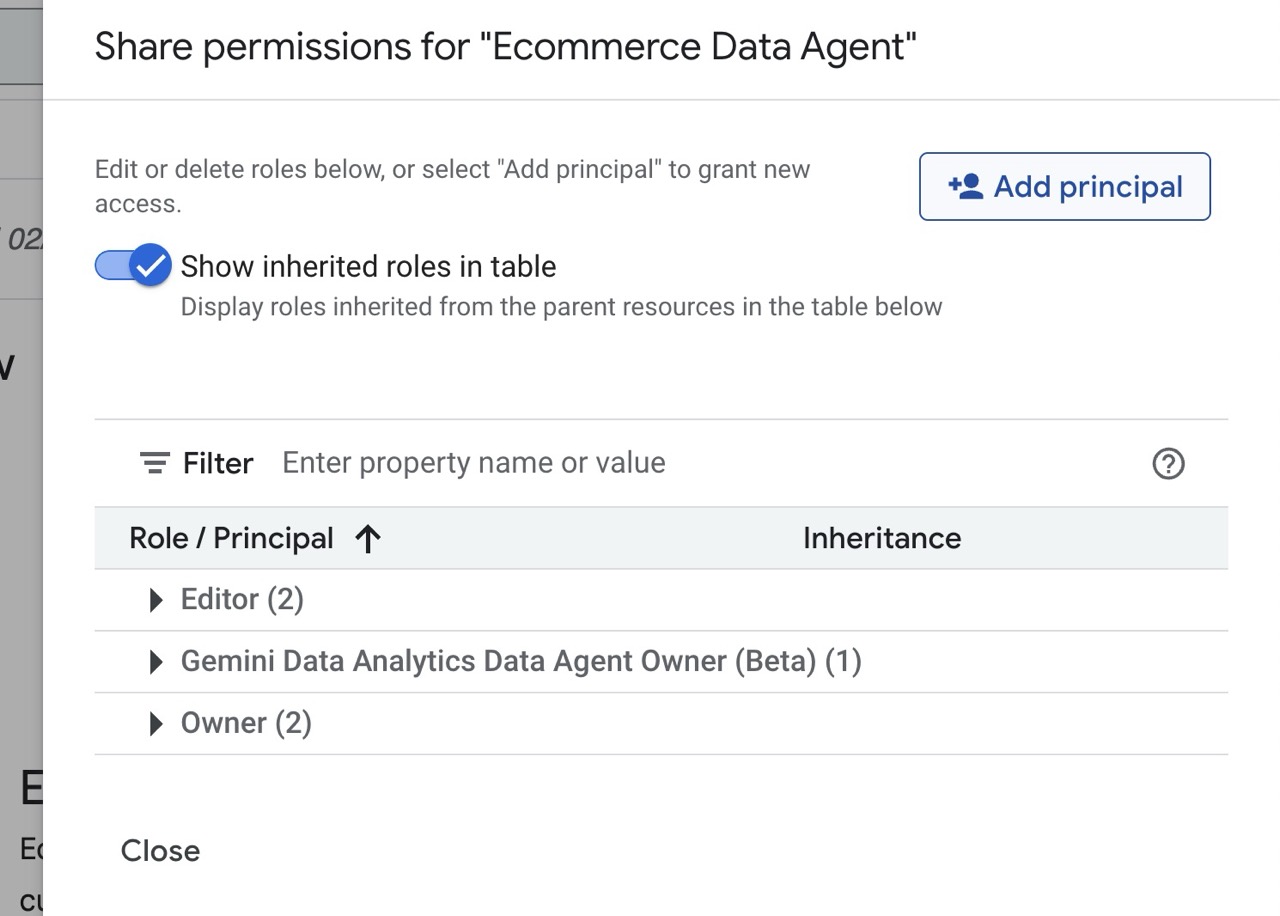Close the share permissions panel
The width and height of the screenshot is (1280, 916).
[160, 851]
